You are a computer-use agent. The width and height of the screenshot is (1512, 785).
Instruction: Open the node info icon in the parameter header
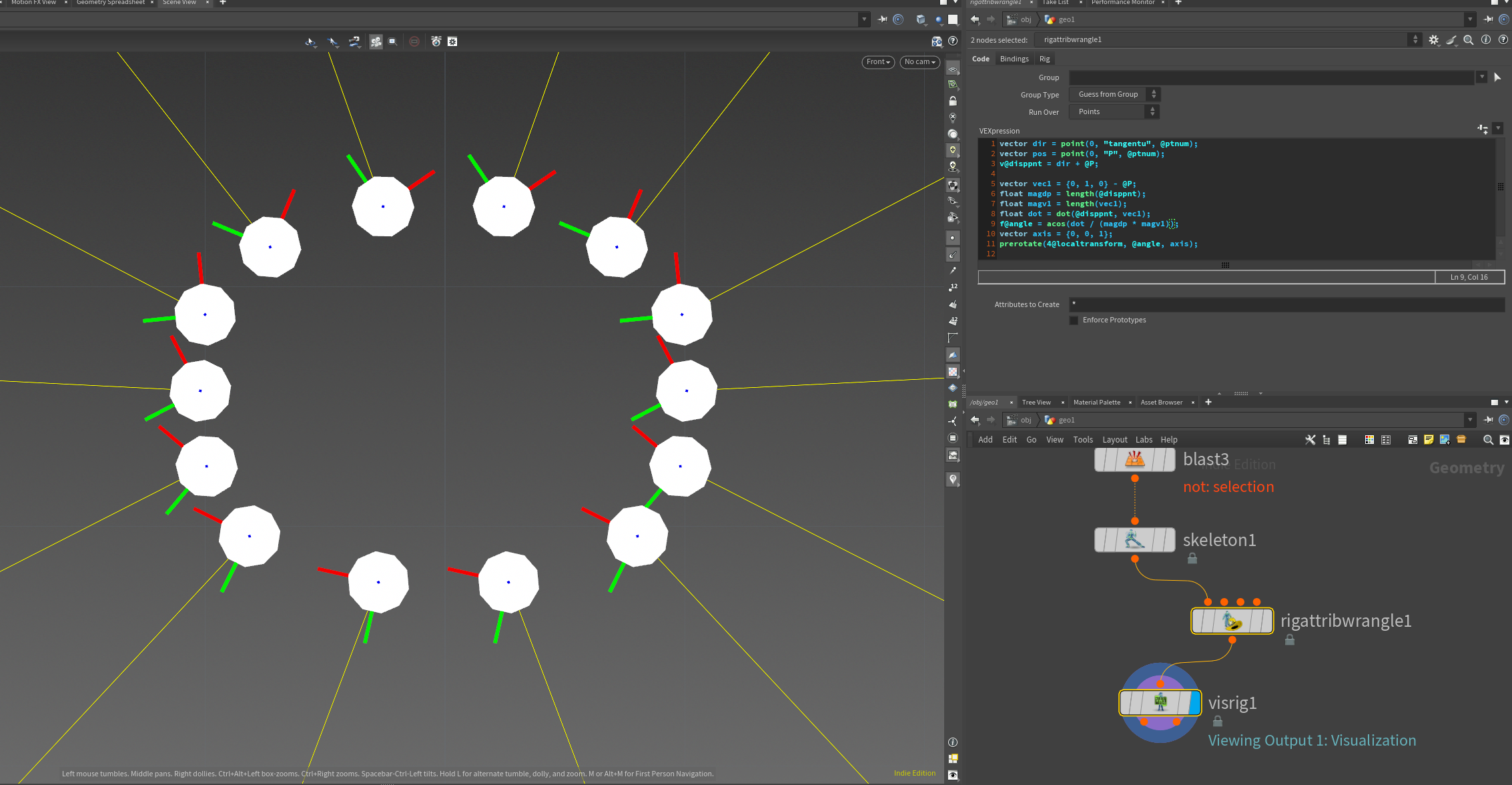click(1485, 40)
